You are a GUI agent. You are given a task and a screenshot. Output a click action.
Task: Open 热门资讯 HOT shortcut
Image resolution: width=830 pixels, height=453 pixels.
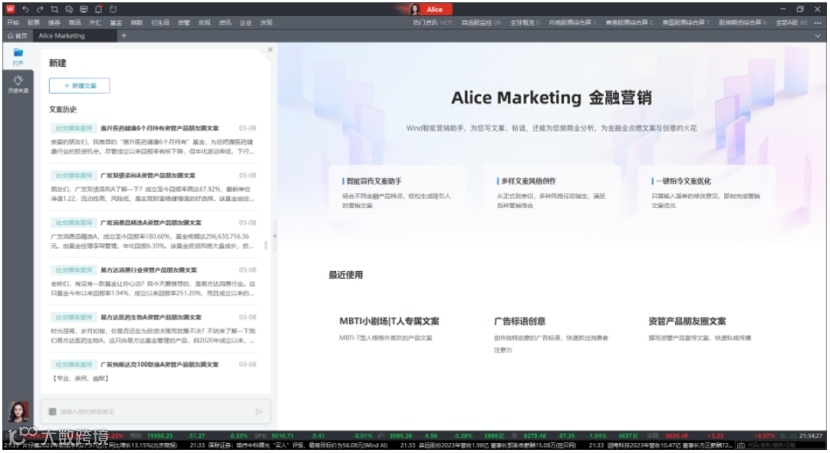[432, 23]
